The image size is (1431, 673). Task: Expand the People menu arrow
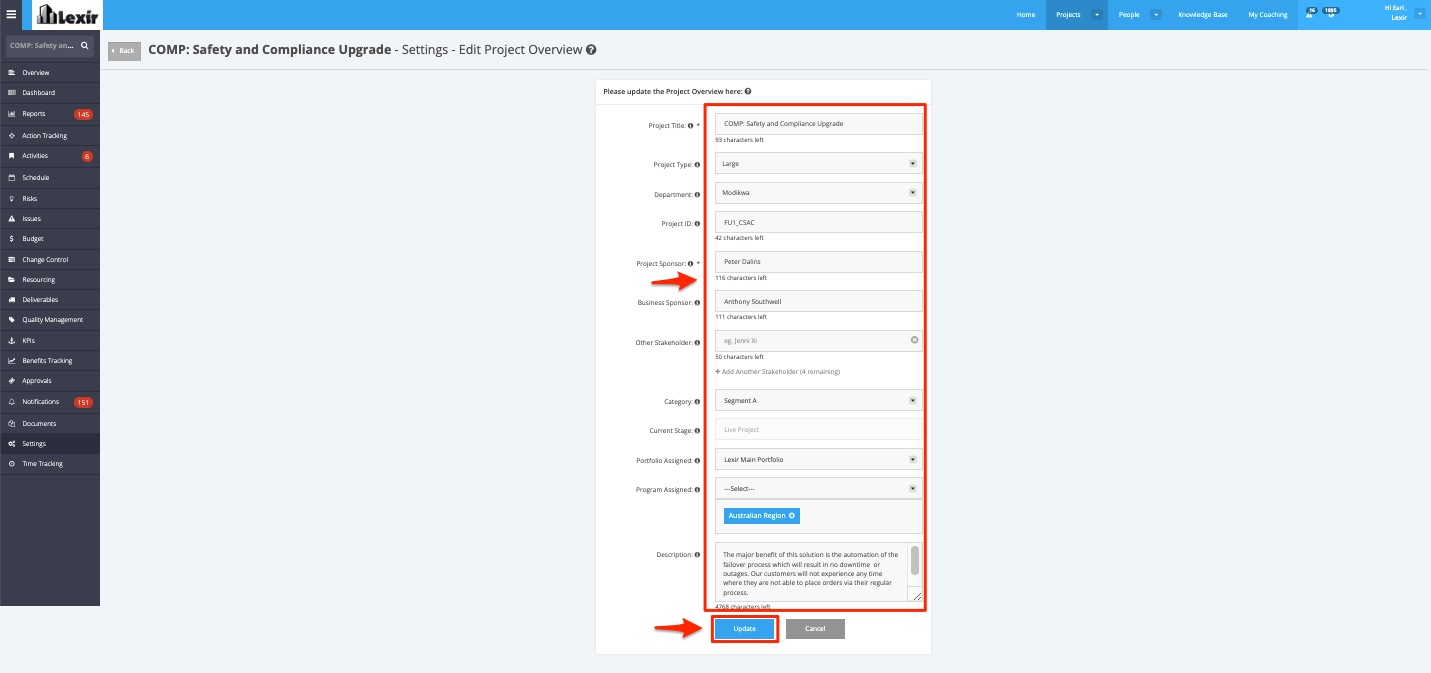coord(1156,15)
